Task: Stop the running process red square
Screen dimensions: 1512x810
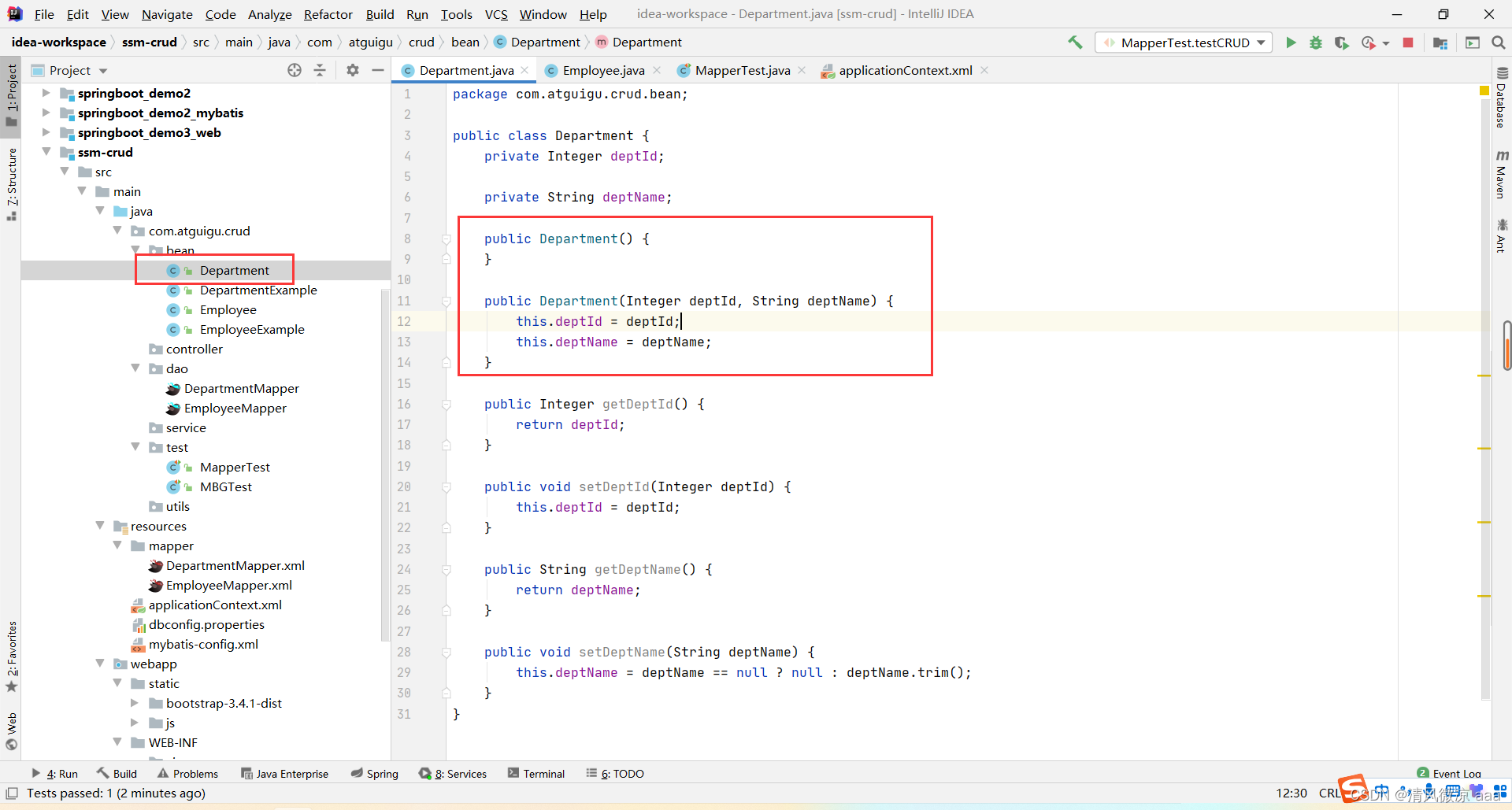Action: click(1408, 43)
